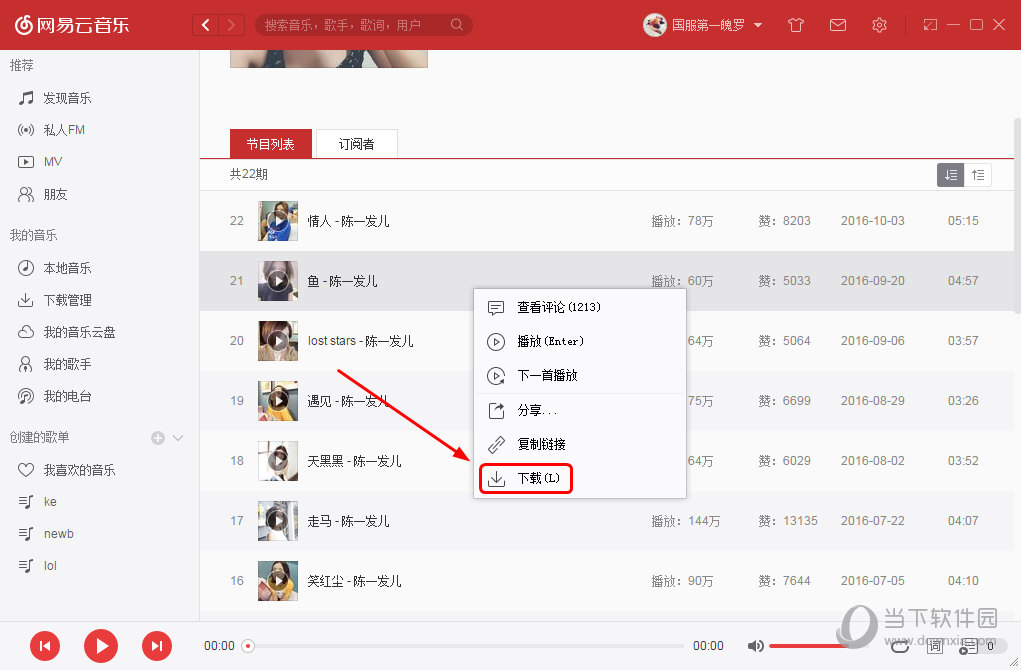Switch to ascending sort order
The image size is (1021, 670).
coord(977,175)
